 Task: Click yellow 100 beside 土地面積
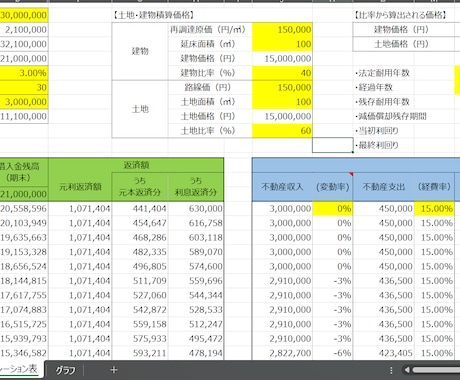[282, 102]
